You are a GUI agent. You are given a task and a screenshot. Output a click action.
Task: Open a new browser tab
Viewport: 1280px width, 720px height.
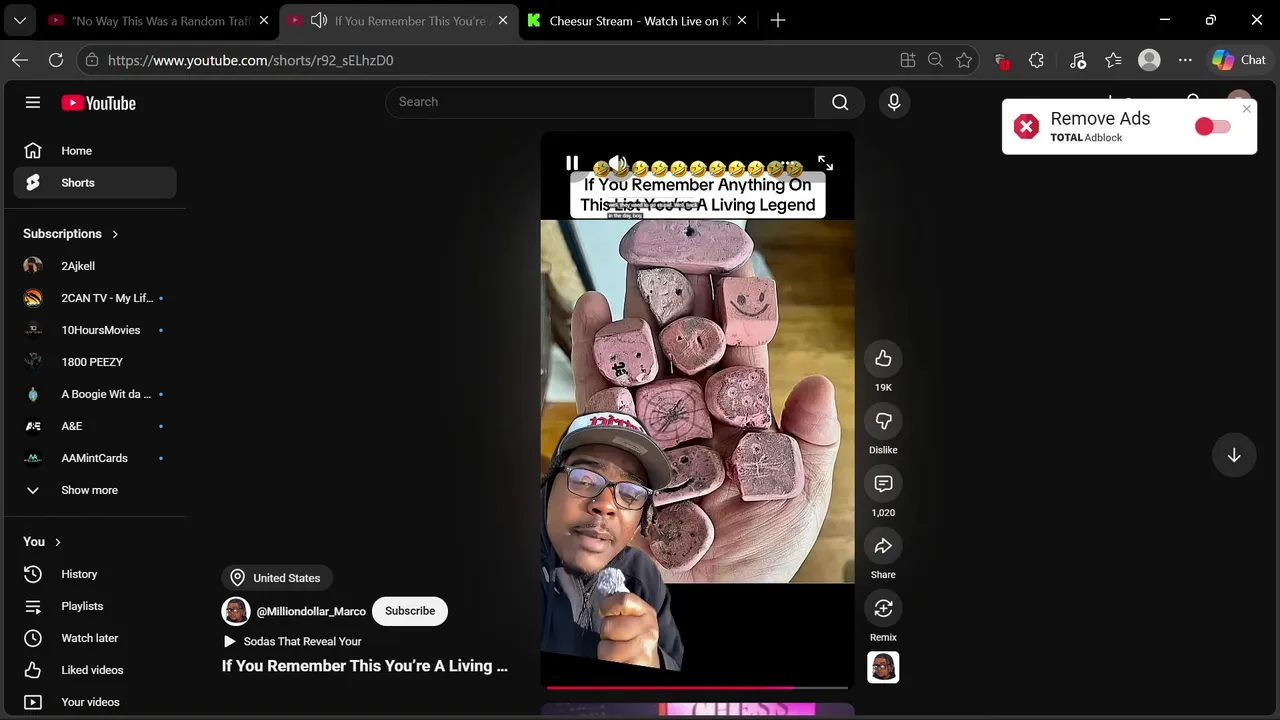(778, 20)
